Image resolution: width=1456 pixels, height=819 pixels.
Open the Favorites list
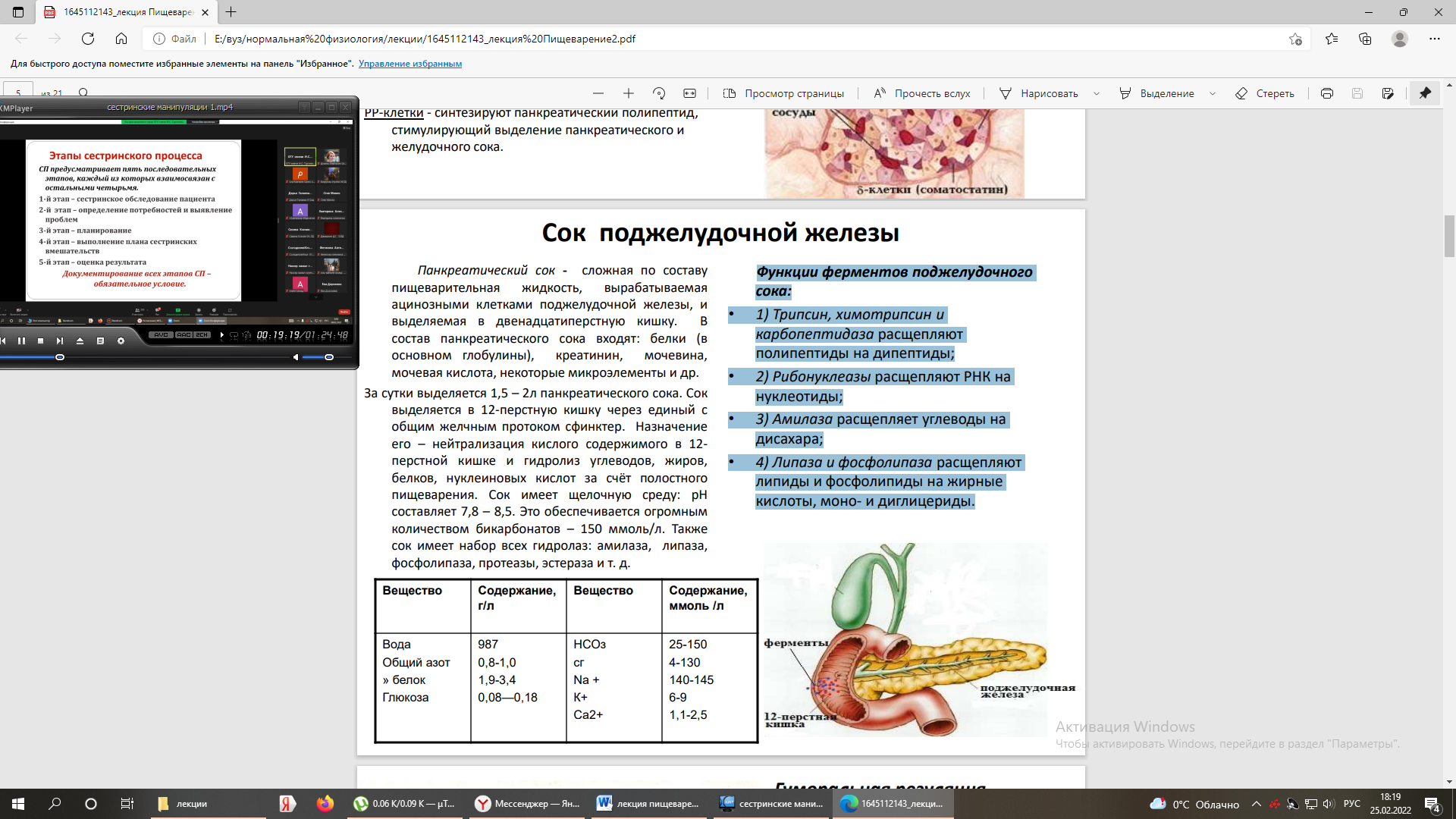pos(1332,39)
